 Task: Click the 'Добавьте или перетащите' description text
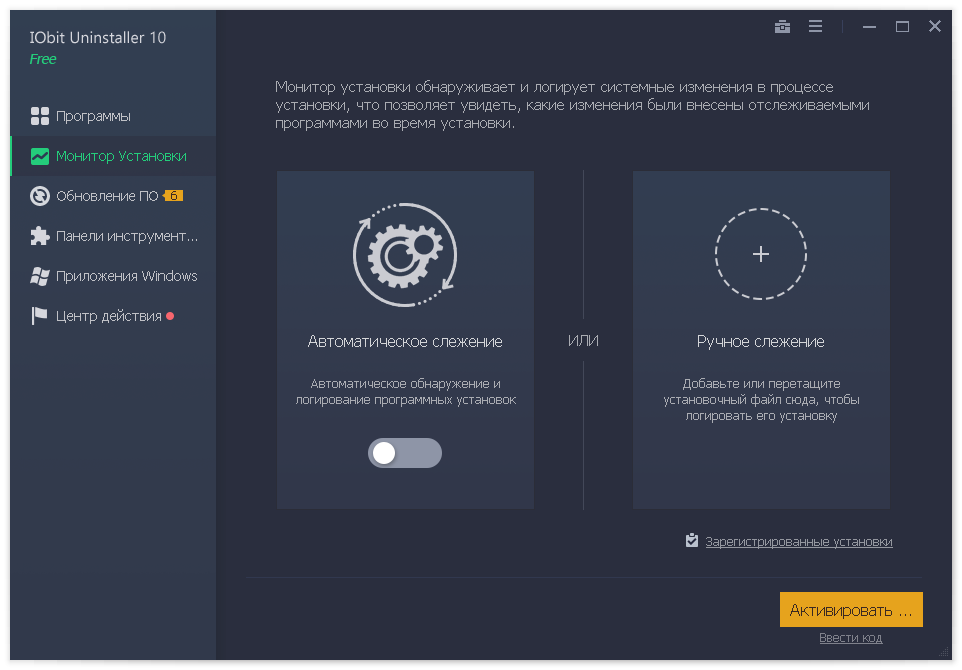(x=761, y=399)
